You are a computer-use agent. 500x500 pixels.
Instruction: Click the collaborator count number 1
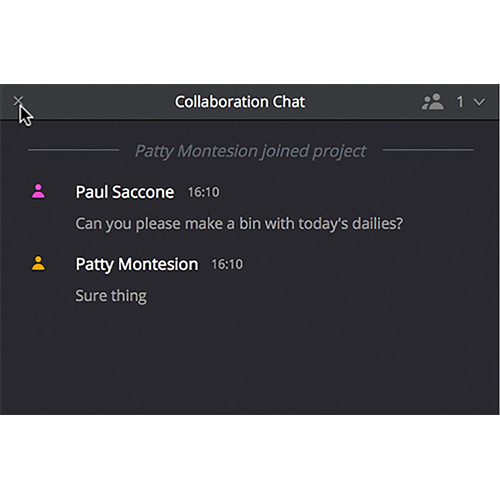tap(460, 102)
